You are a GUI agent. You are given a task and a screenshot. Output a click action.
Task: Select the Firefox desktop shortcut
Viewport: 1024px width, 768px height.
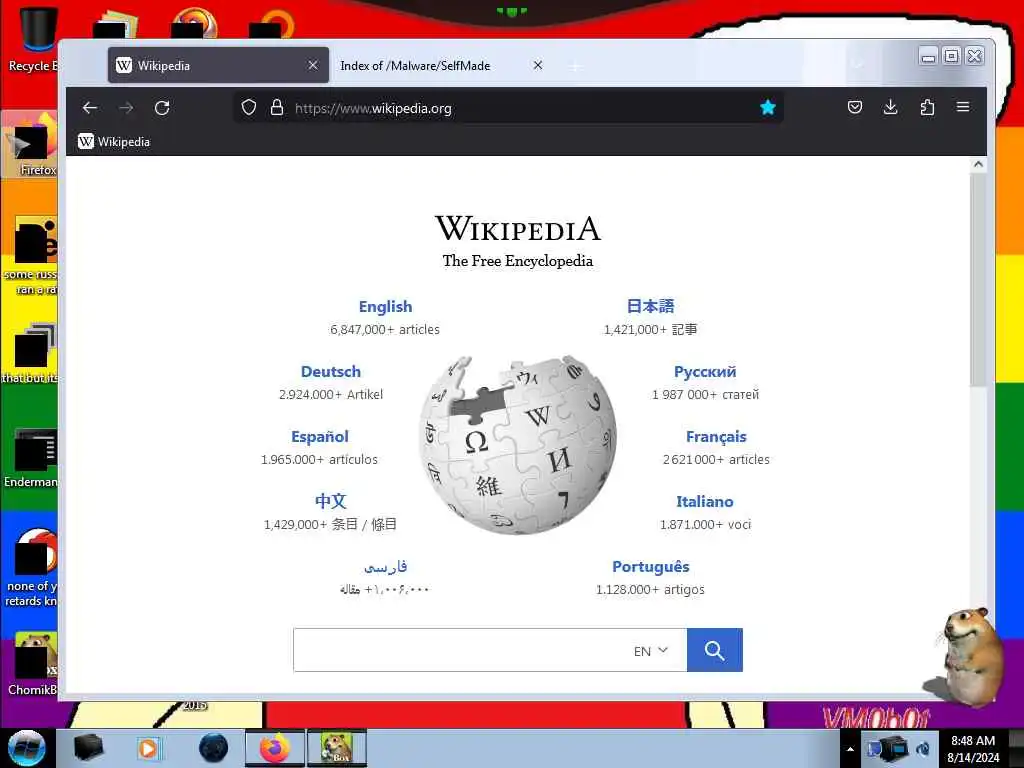pyautogui.click(x=30, y=145)
